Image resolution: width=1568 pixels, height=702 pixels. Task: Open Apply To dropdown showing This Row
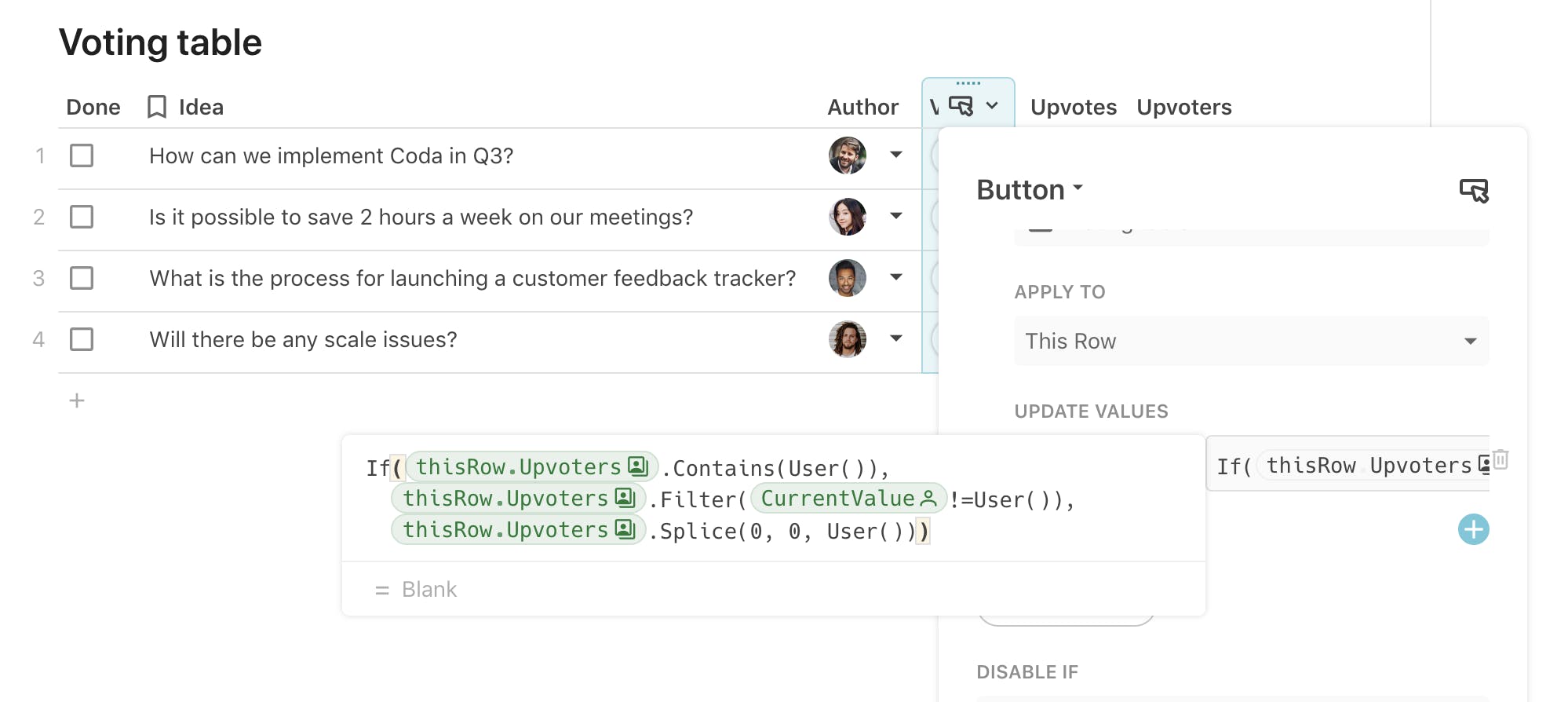[x=1252, y=341]
